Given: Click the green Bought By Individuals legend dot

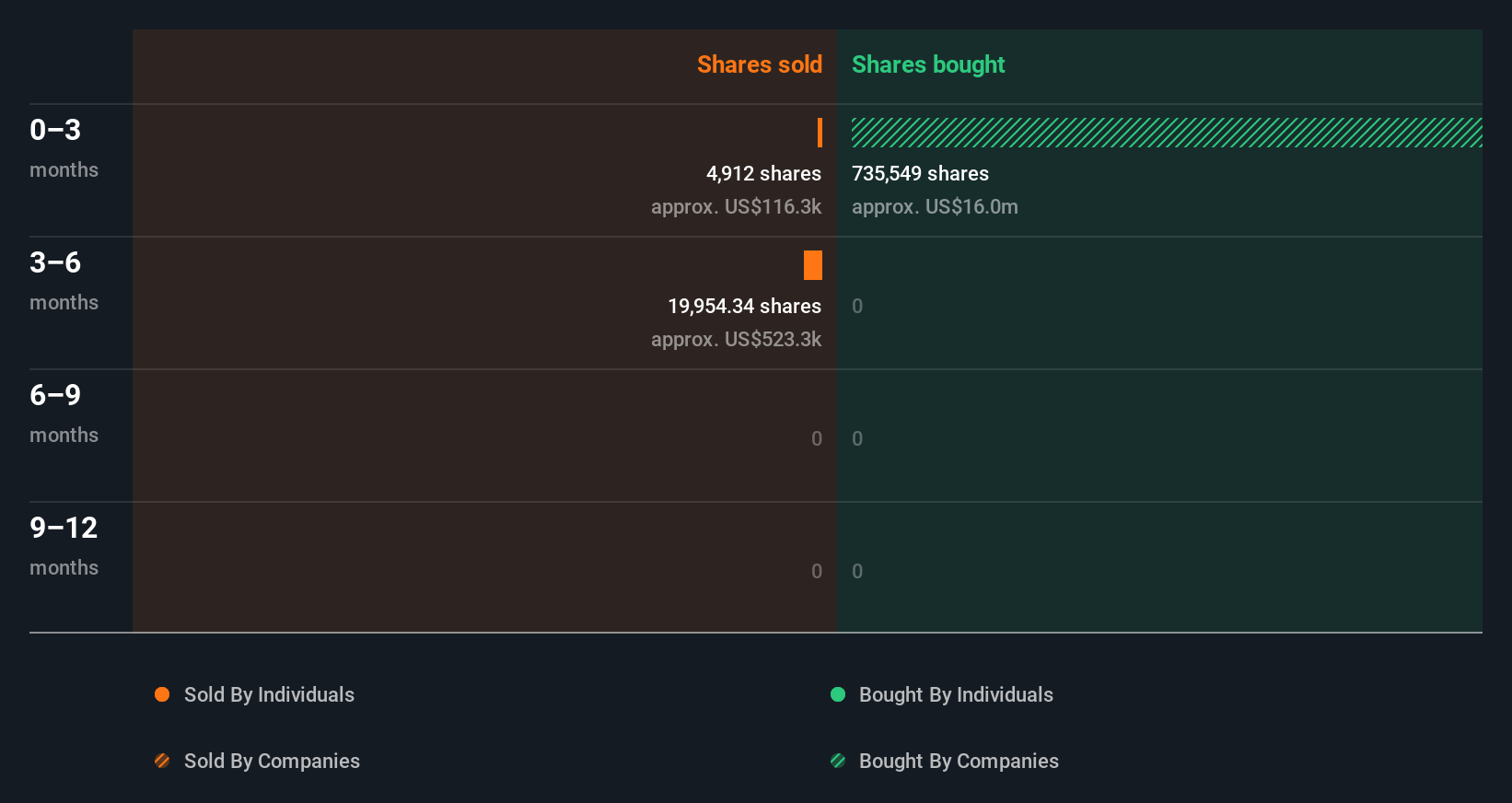Looking at the screenshot, I should (x=838, y=694).
